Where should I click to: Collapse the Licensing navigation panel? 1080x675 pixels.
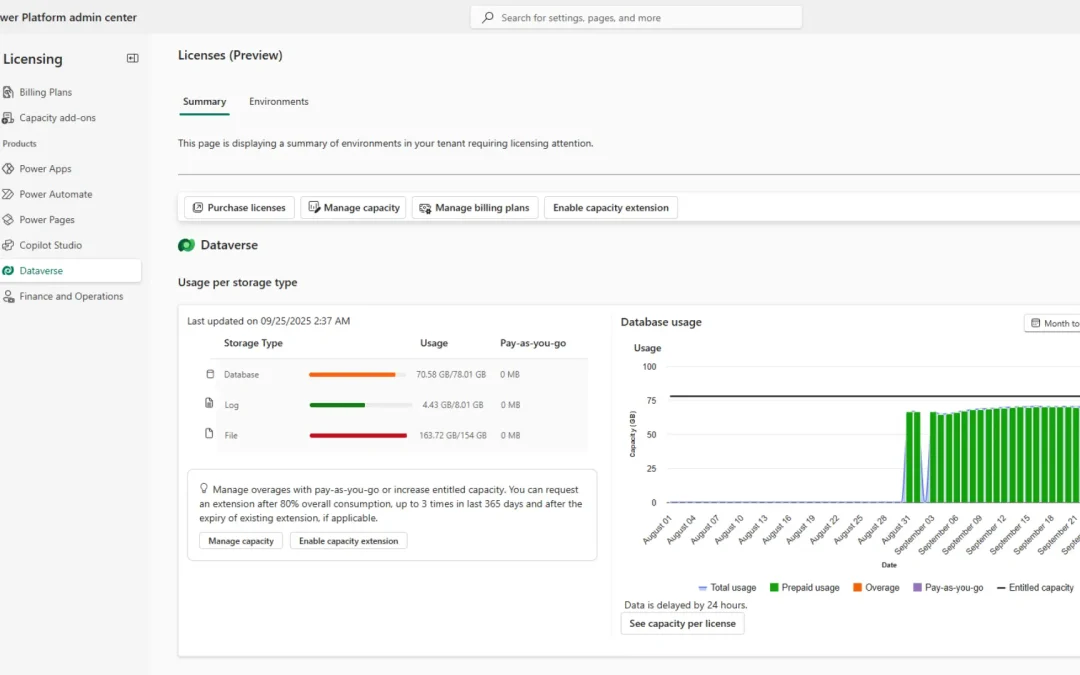[132, 59]
